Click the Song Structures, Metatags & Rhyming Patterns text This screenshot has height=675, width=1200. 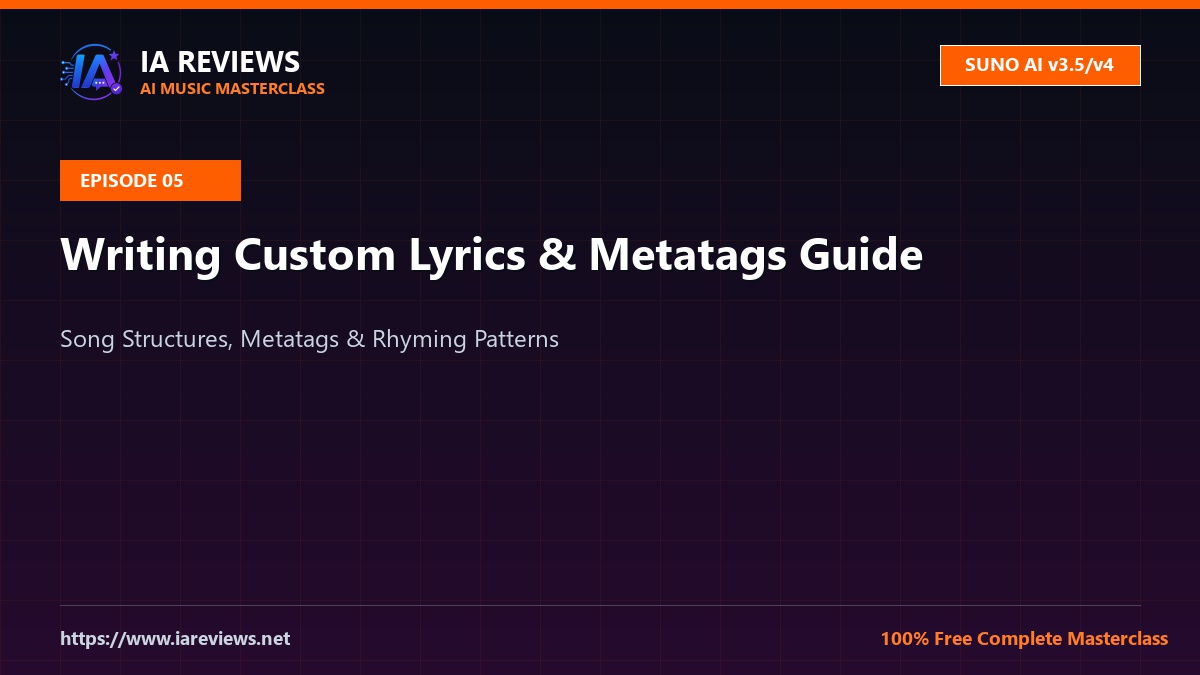[x=309, y=339]
